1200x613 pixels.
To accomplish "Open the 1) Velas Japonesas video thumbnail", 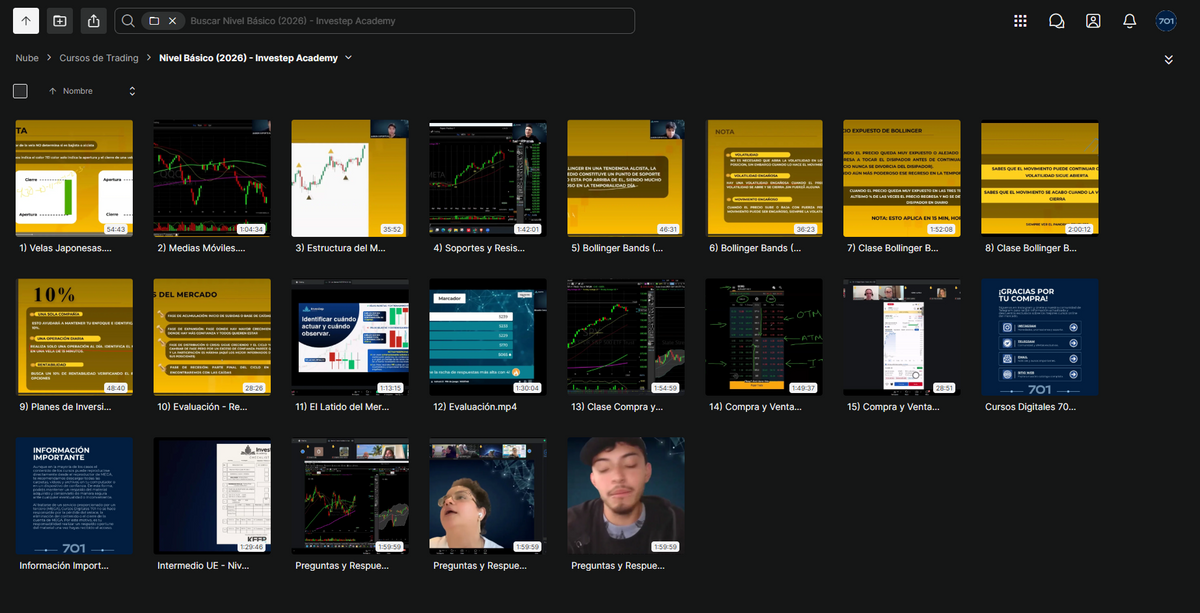I will tap(75, 178).
